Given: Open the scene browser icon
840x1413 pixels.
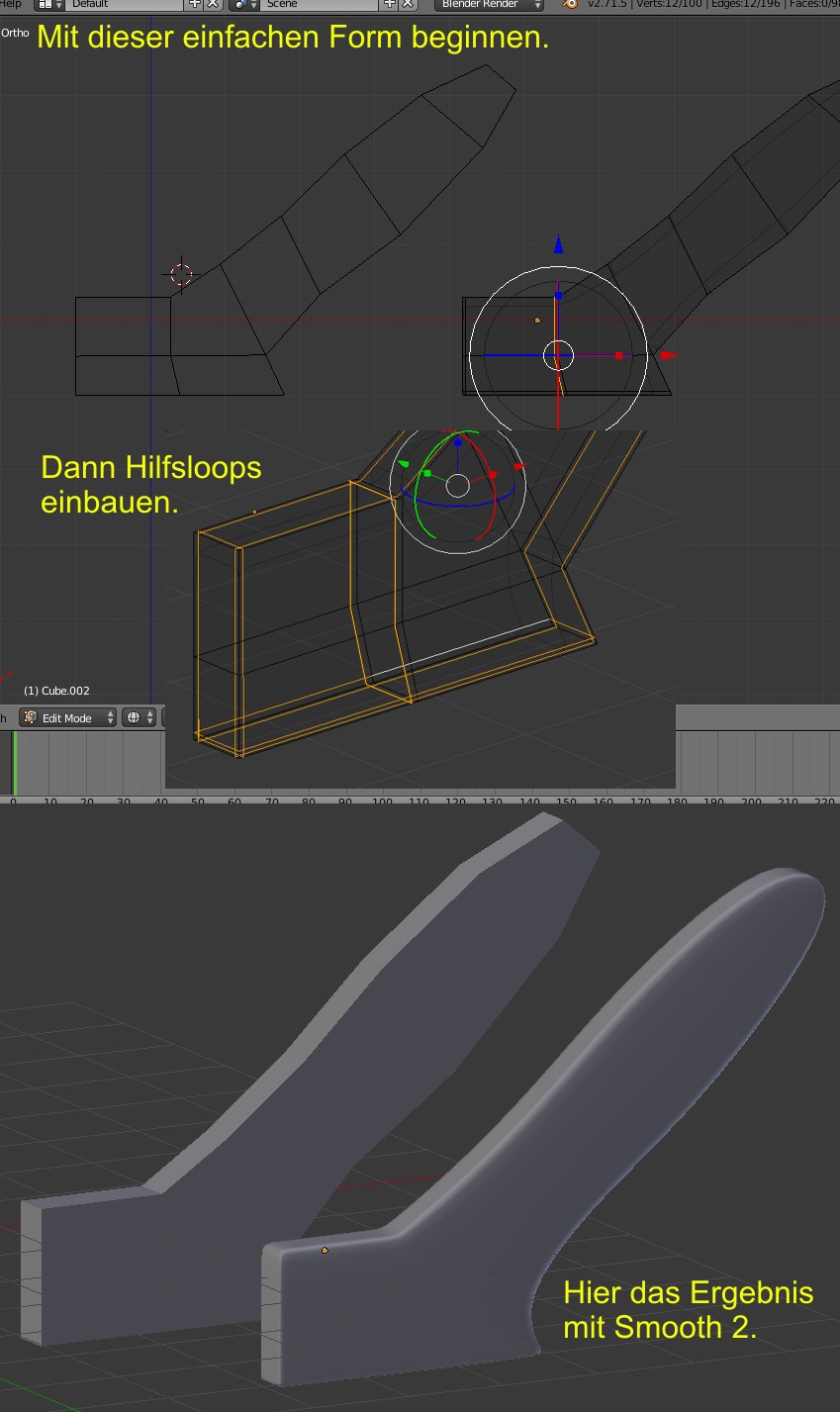Looking at the screenshot, I should pos(243,5).
